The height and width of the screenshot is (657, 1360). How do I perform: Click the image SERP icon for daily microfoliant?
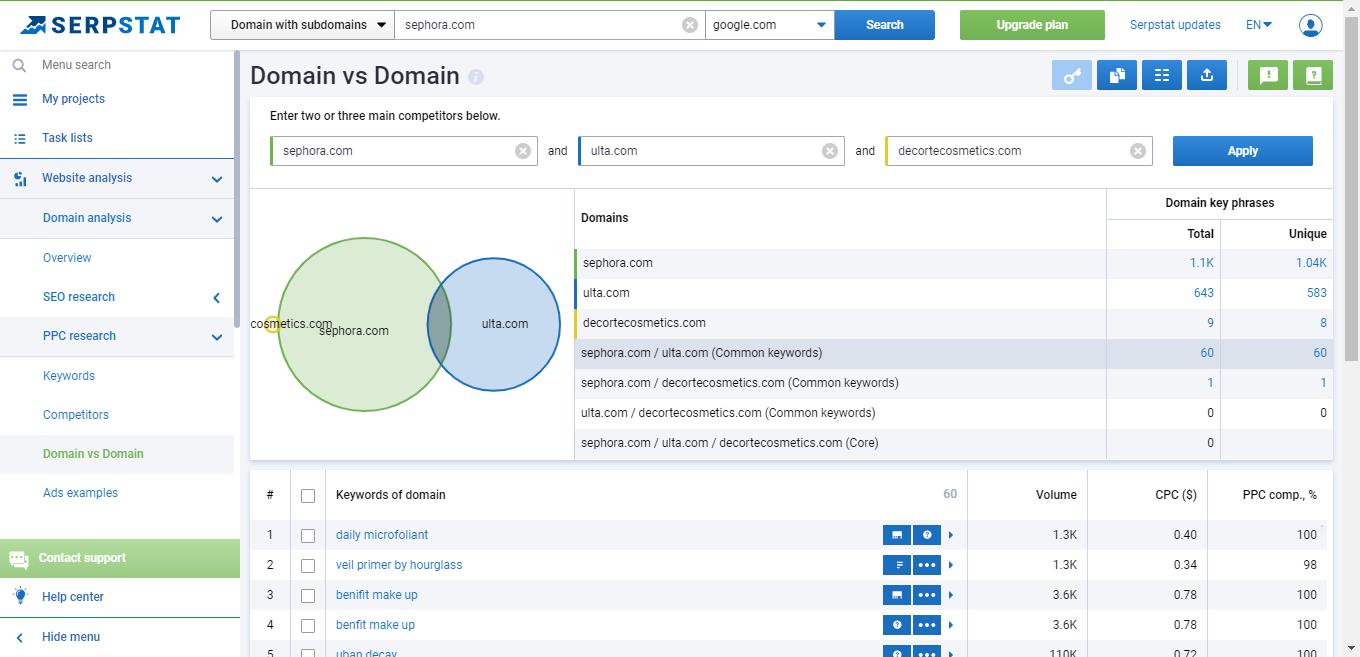[x=897, y=535]
